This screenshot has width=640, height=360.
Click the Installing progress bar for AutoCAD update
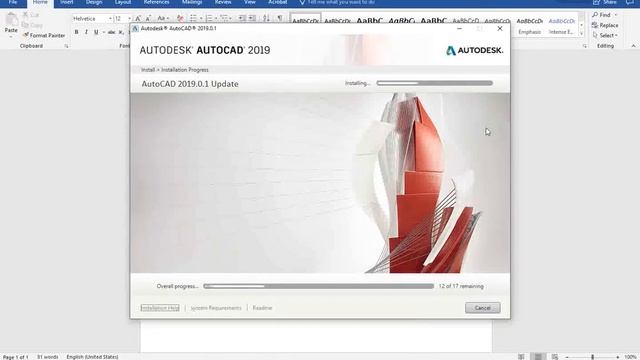pyautogui.click(x=435, y=83)
